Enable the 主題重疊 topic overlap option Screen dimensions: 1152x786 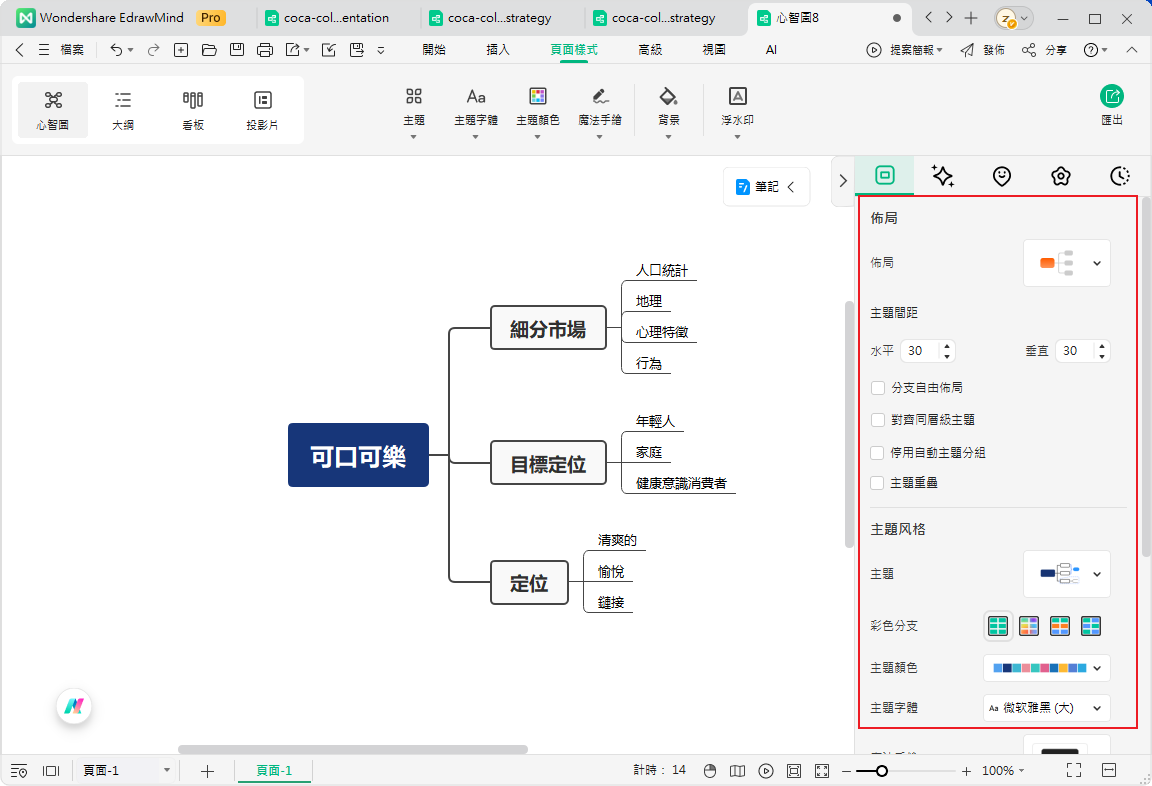click(x=877, y=482)
